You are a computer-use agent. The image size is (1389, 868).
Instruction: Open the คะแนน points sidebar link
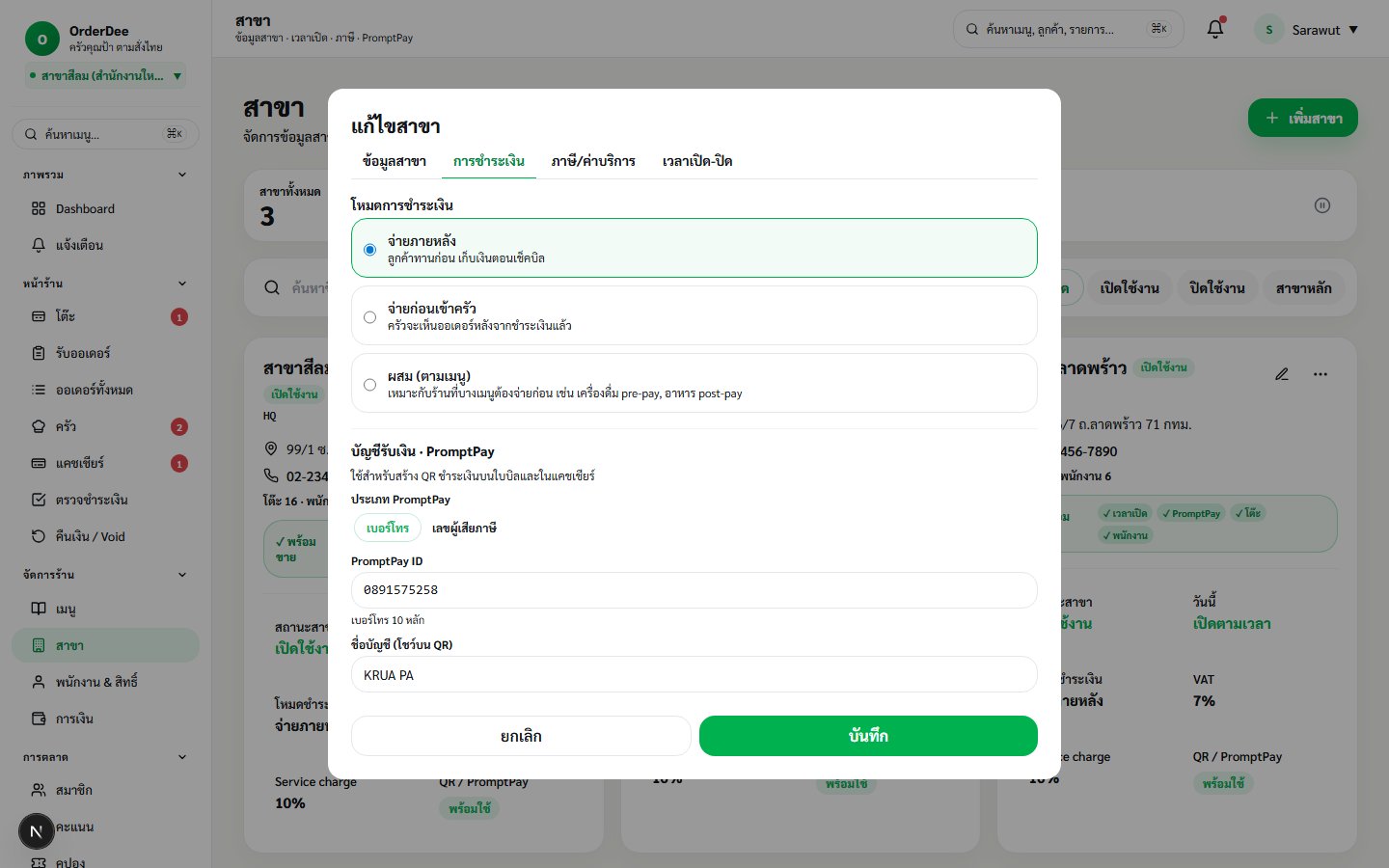point(105,827)
